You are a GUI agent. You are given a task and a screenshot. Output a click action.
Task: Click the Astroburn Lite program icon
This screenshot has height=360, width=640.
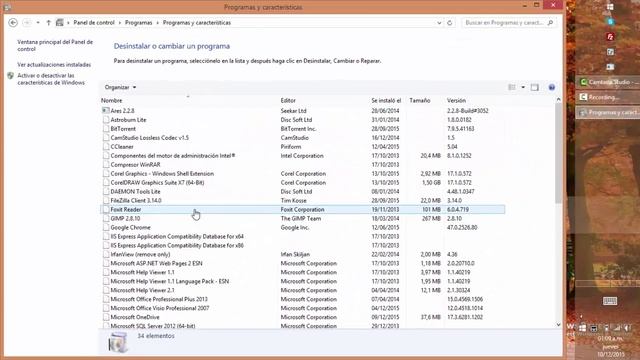(106, 120)
